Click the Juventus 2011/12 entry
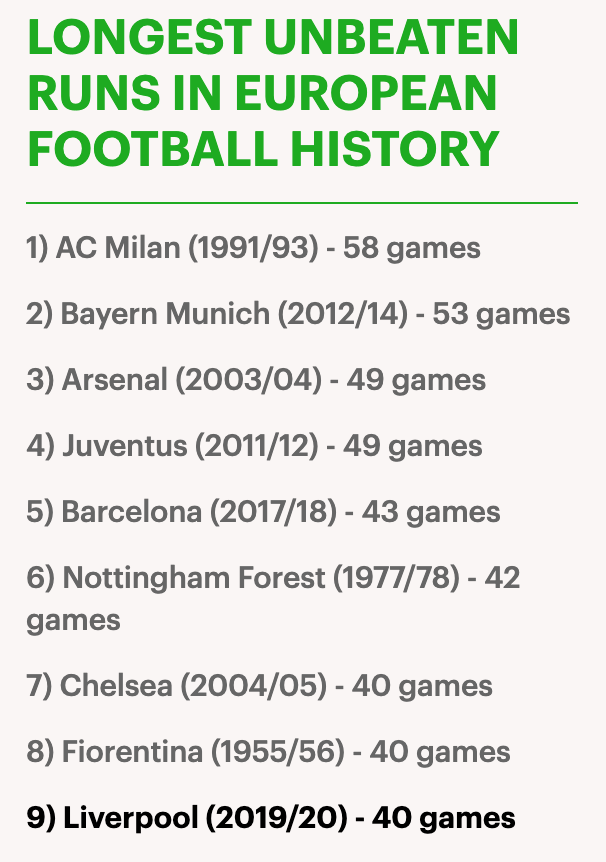This screenshot has width=606, height=862. coord(255,446)
